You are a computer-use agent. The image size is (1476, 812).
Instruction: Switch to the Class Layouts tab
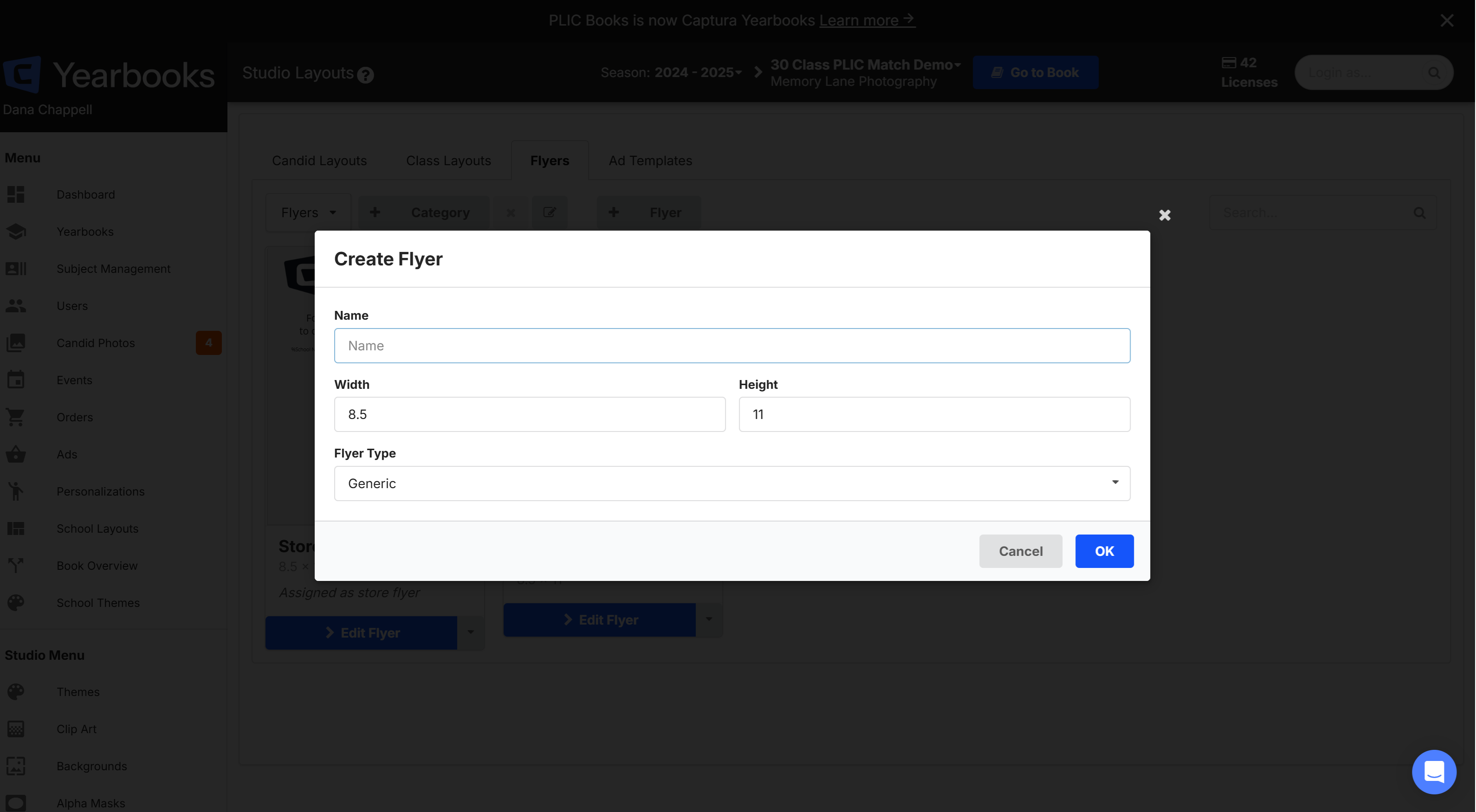pos(449,161)
